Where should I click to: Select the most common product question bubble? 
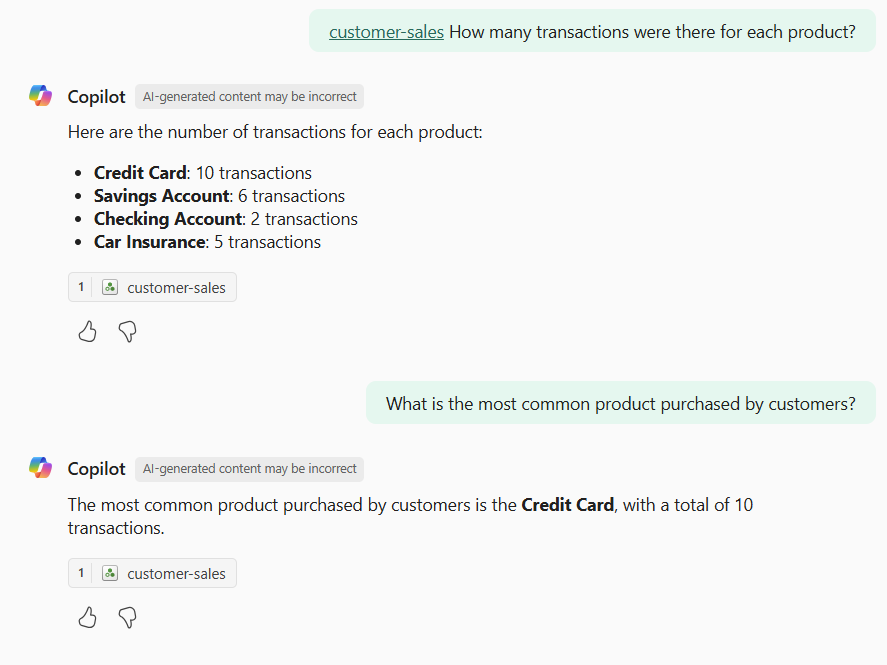(621, 403)
